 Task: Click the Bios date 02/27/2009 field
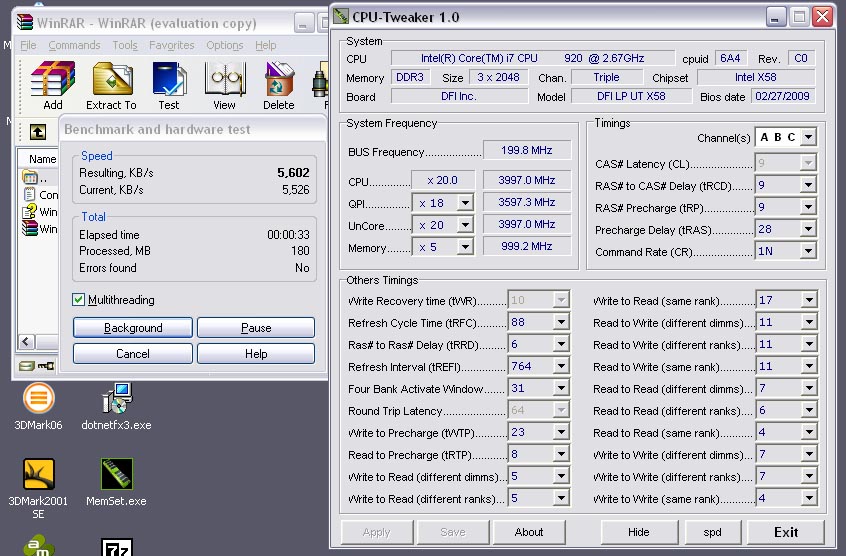tap(782, 97)
